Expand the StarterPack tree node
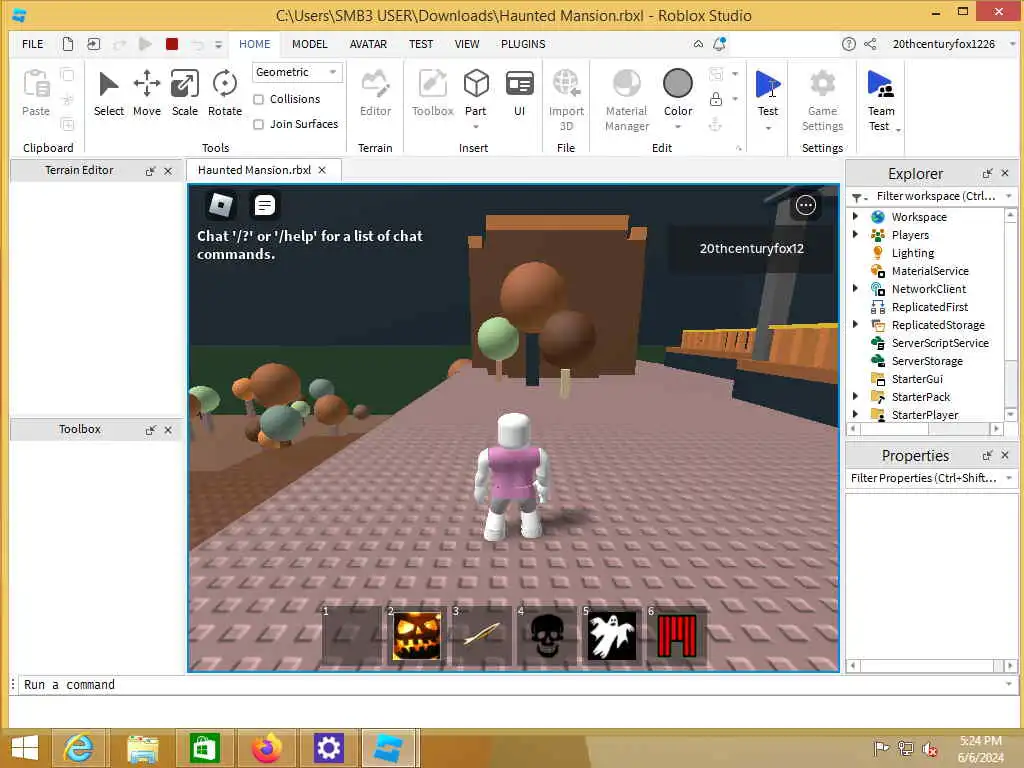1024x768 pixels. point(856,396)
